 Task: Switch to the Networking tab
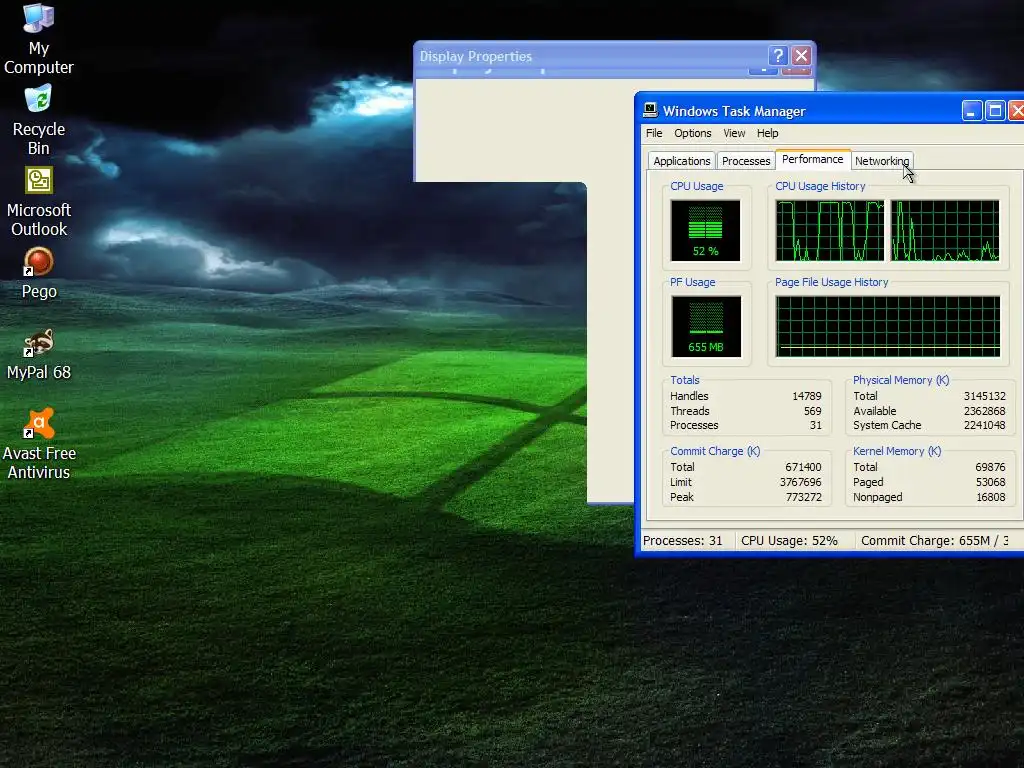pos(882,161)
